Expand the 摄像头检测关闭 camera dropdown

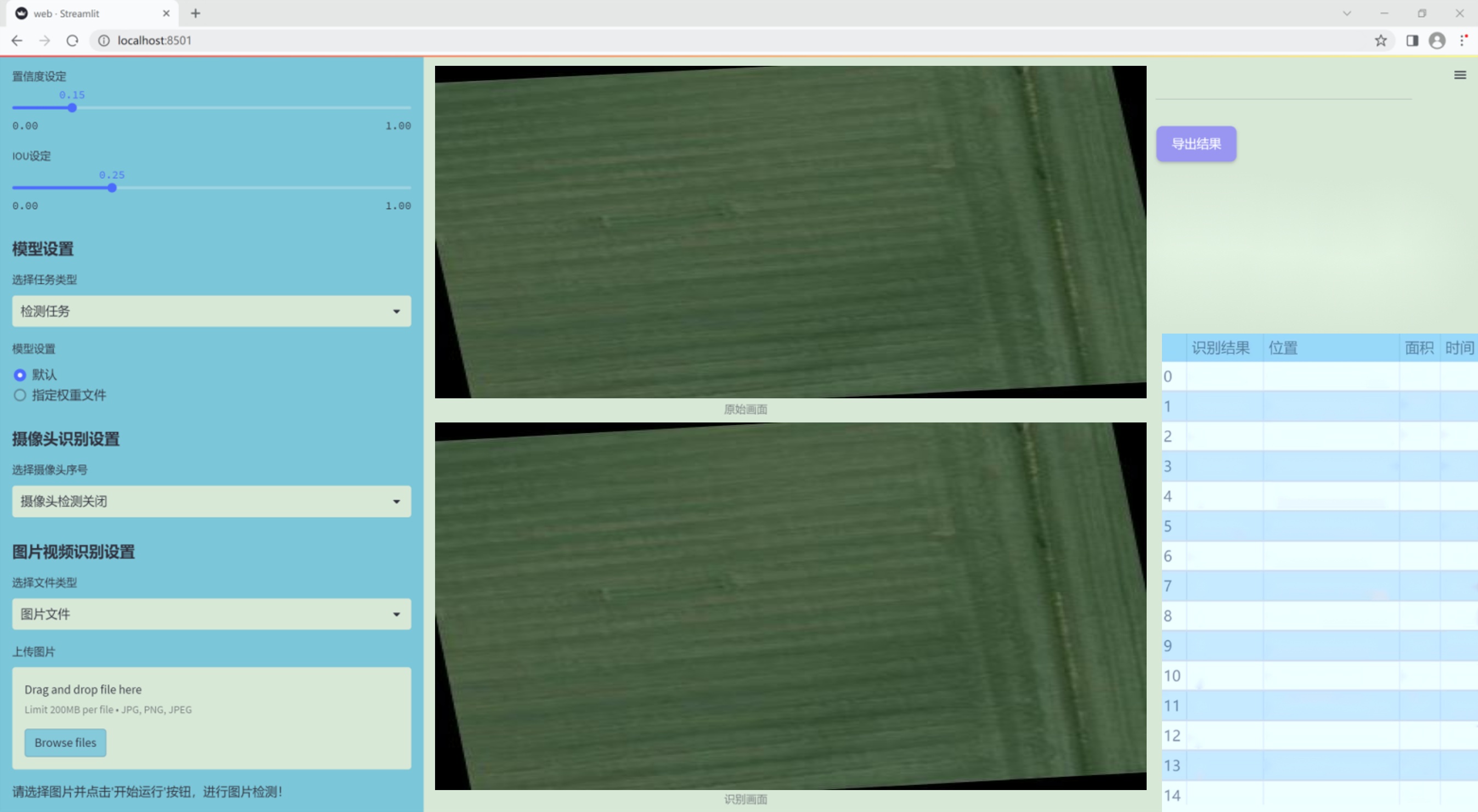pos(211,501)
